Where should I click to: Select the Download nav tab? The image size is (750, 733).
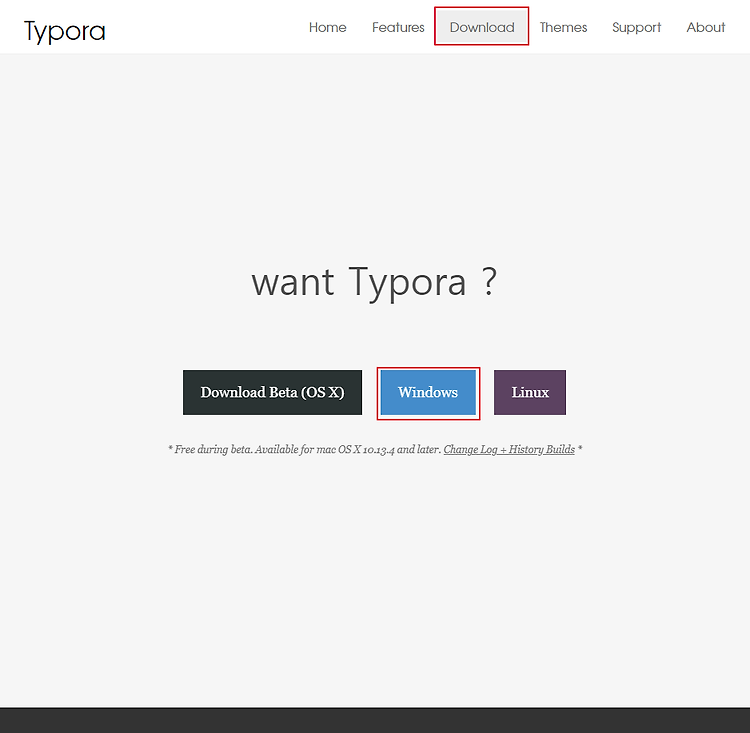pos(482,27)
